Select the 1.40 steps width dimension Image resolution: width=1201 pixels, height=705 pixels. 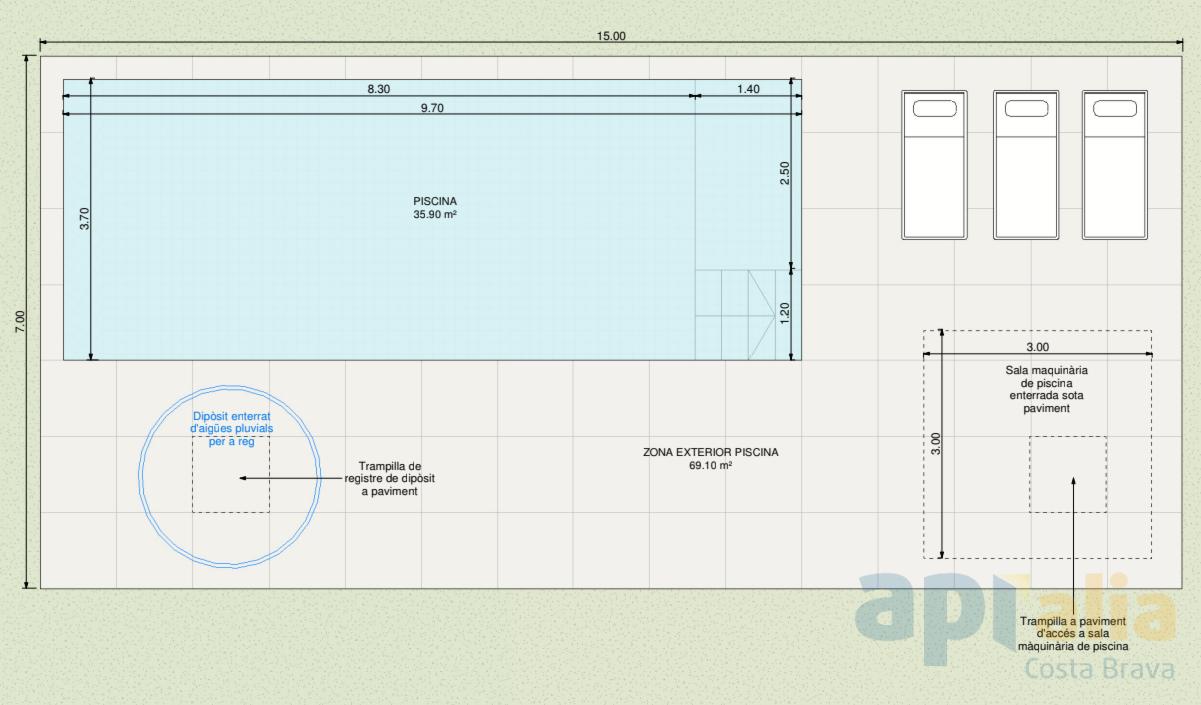point(748,89)
